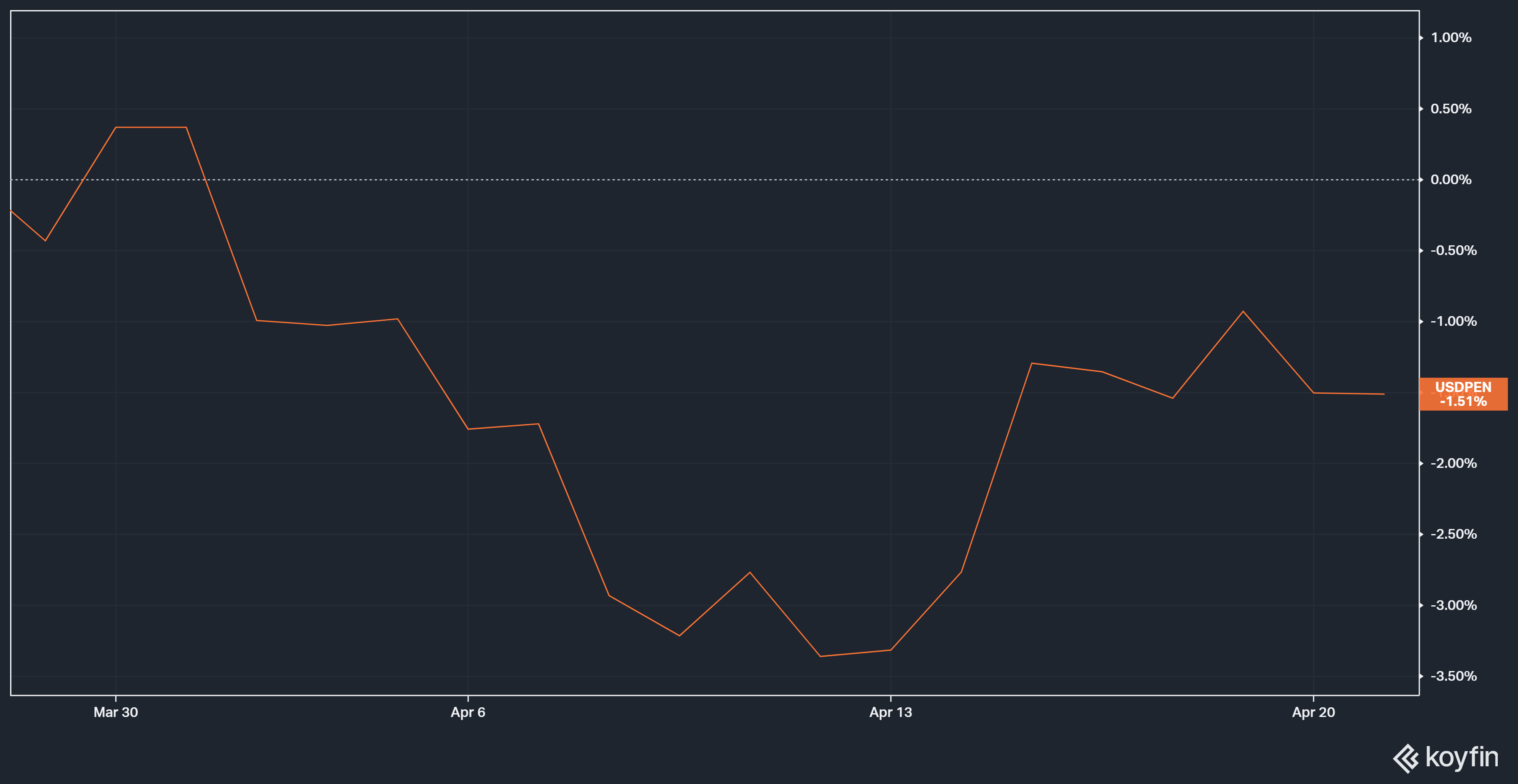Click the Apr 20 date label
Image resolution: width=1518 pixels, height=784 pixels.
click(1313, 712)
